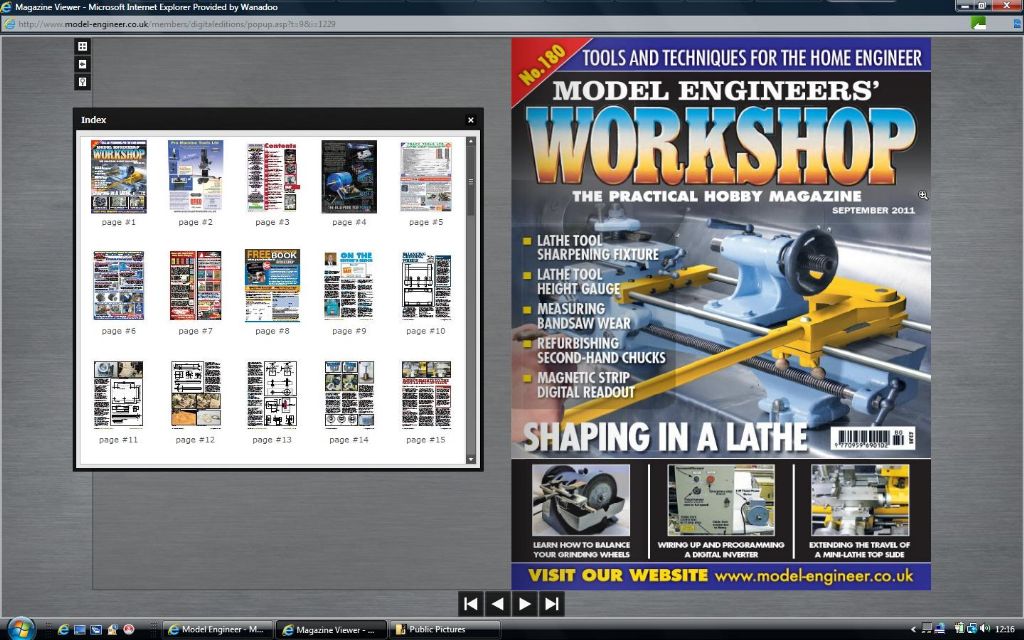Click the Index panel title
This screenshot has width=1024, height=640.
93,120
